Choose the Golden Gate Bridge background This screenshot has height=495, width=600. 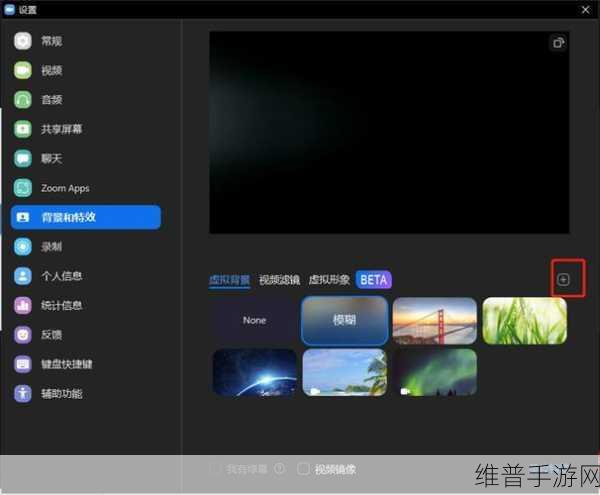435,321
